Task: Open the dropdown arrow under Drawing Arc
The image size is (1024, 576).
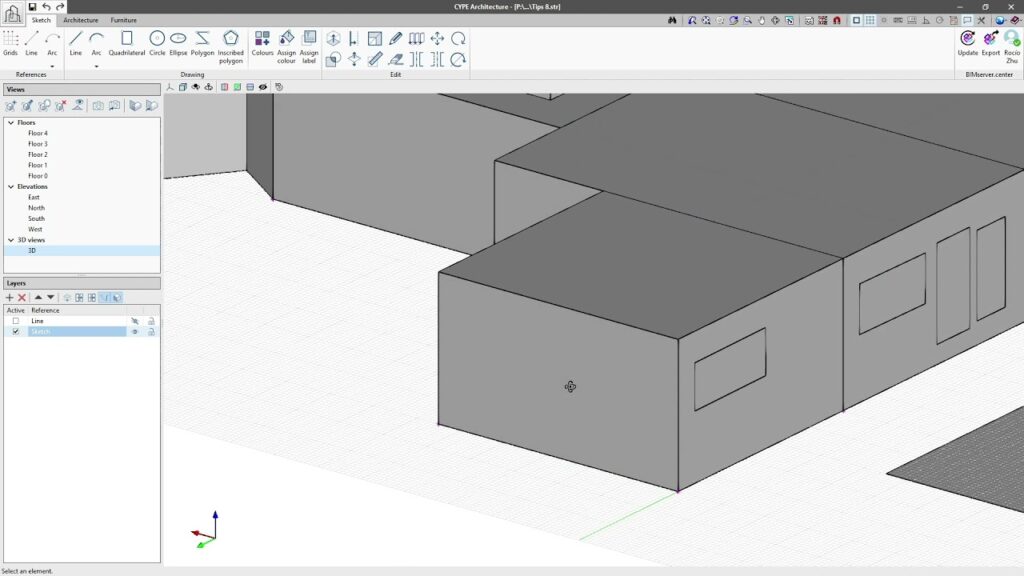Action: click(x=97, y=67)
